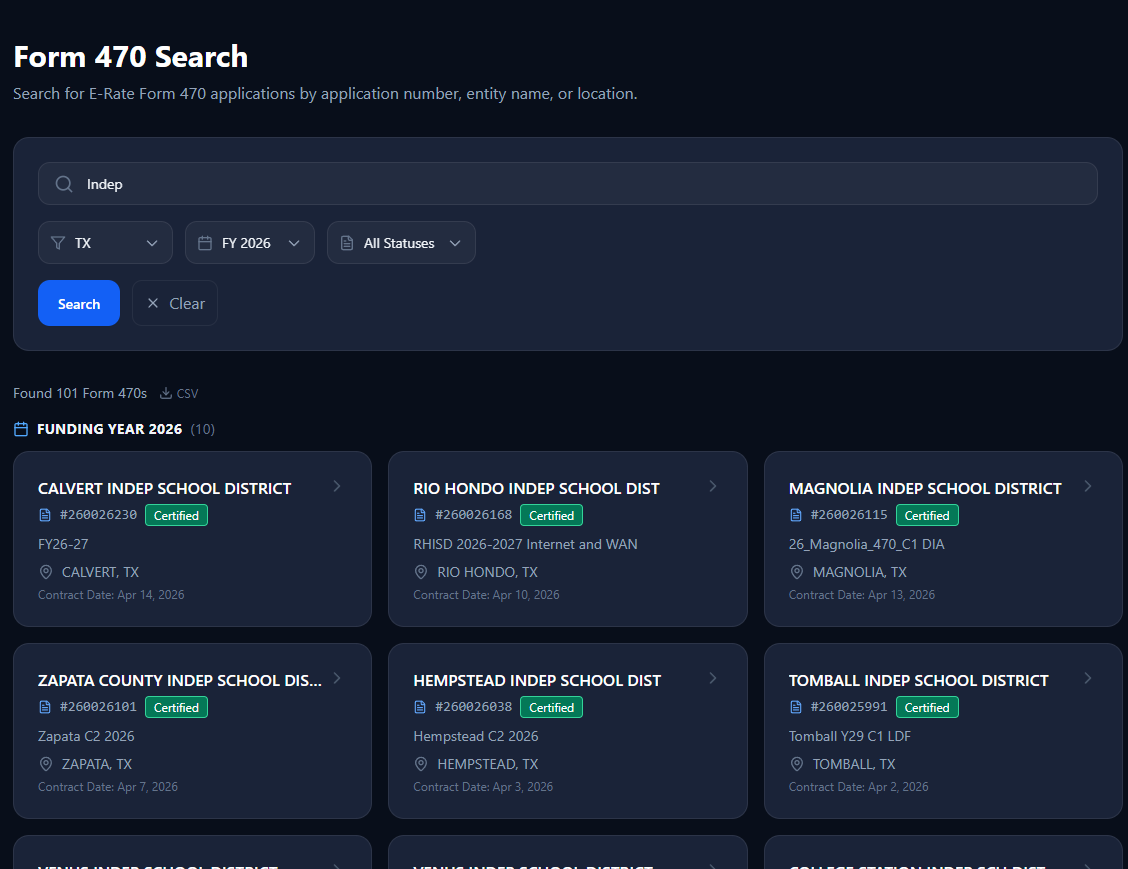Viewport: 1128px width, 869px height.
Task: Clear the search filters
Action: pos(175,303)
